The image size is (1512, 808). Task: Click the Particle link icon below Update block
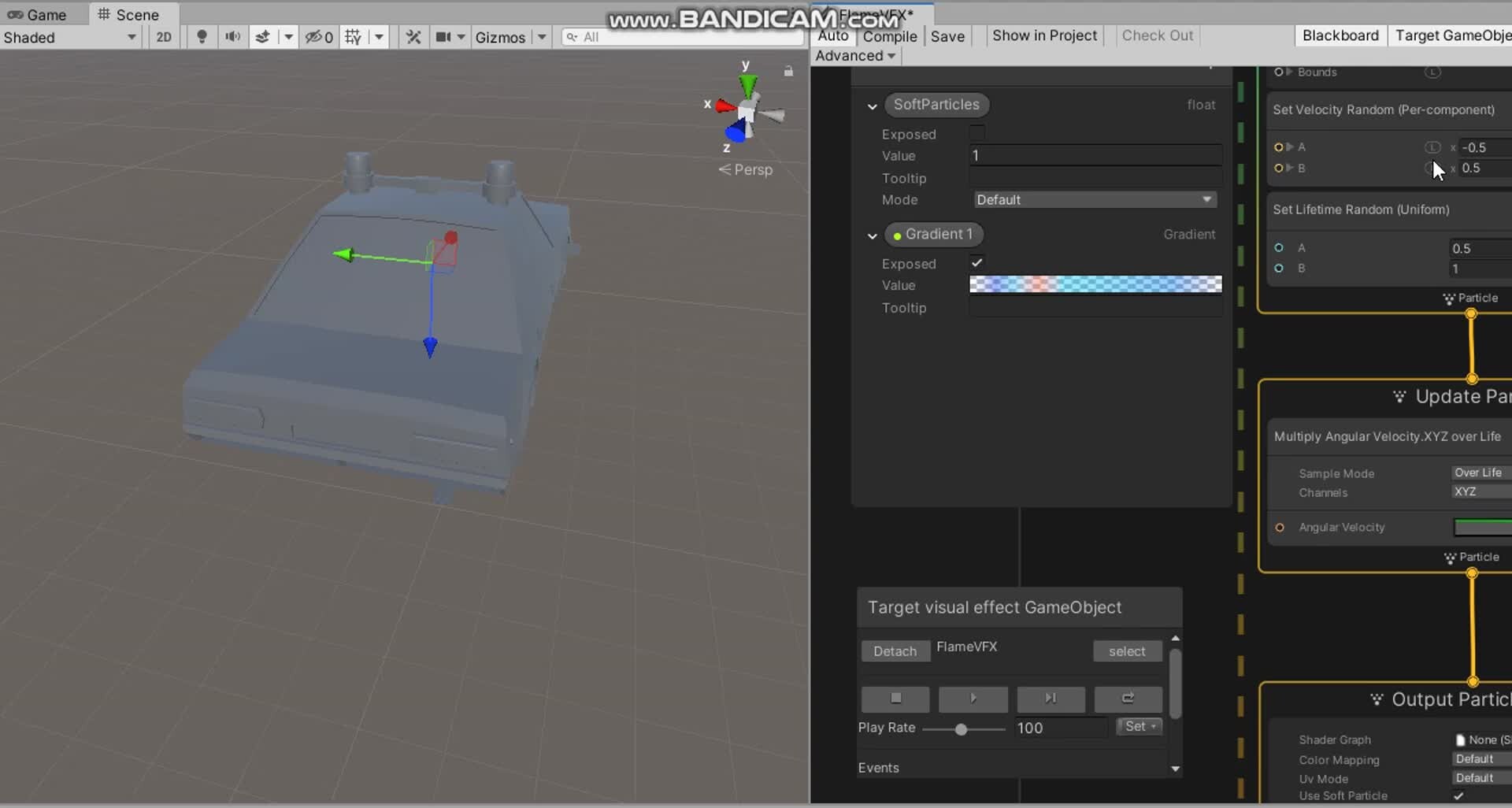click(1449, 558)
